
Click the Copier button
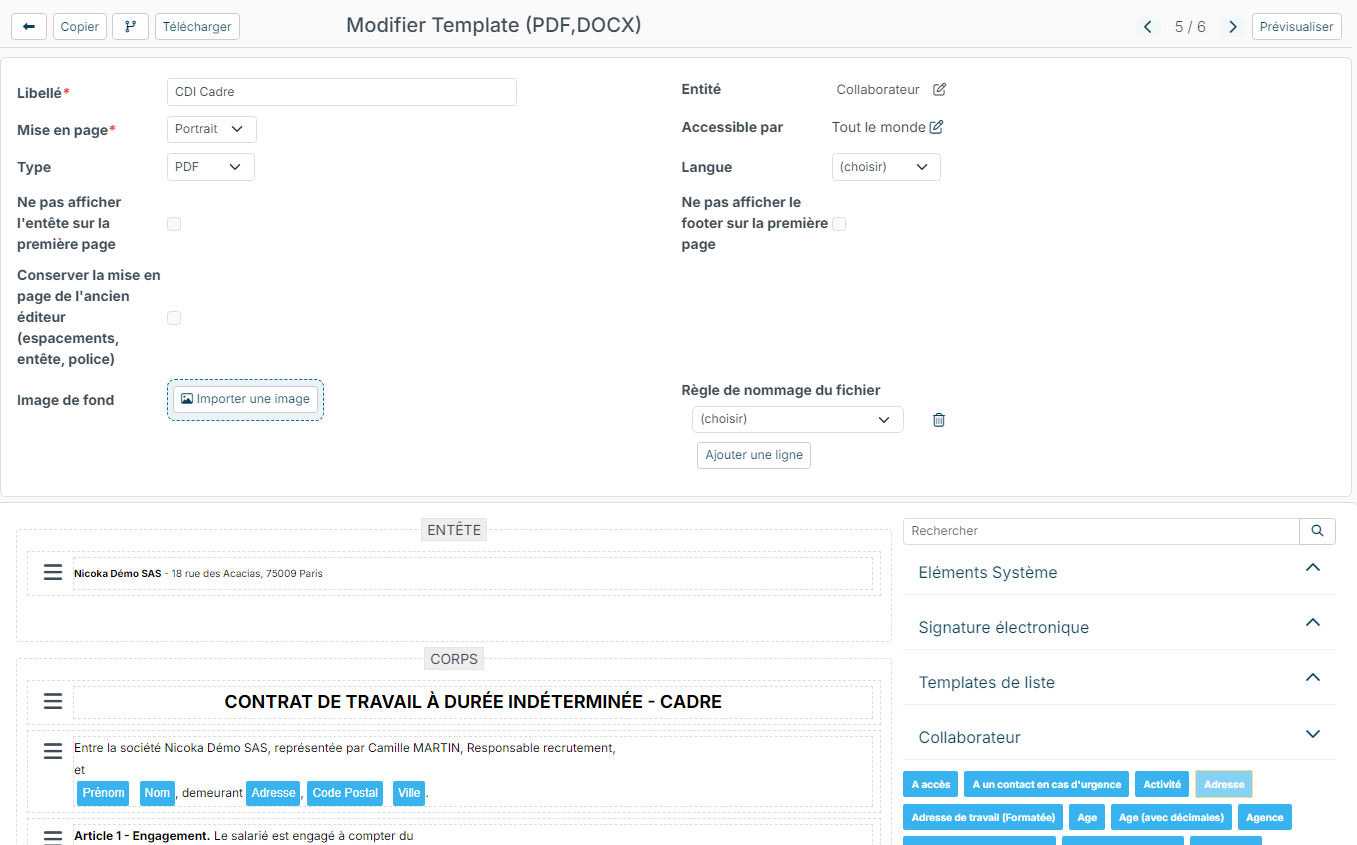(80, 27)
